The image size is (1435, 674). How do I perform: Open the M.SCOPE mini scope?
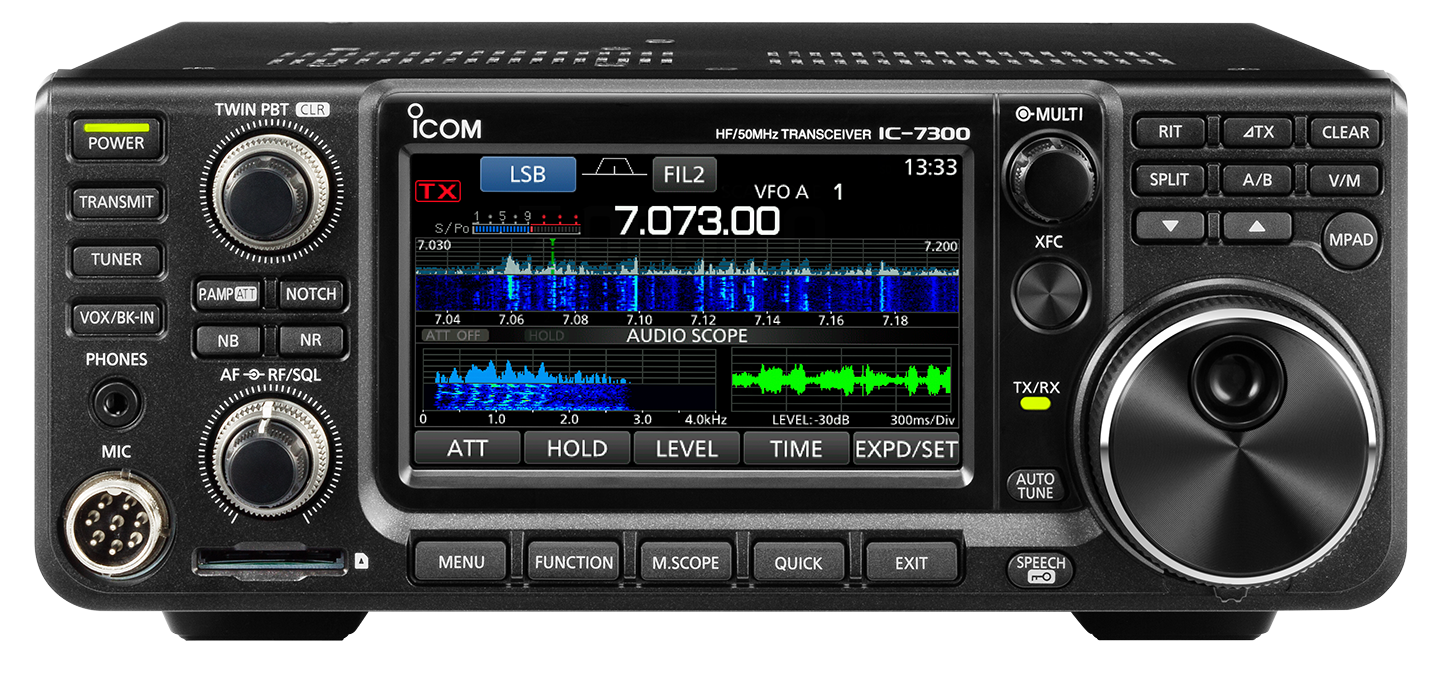(685, 563)
